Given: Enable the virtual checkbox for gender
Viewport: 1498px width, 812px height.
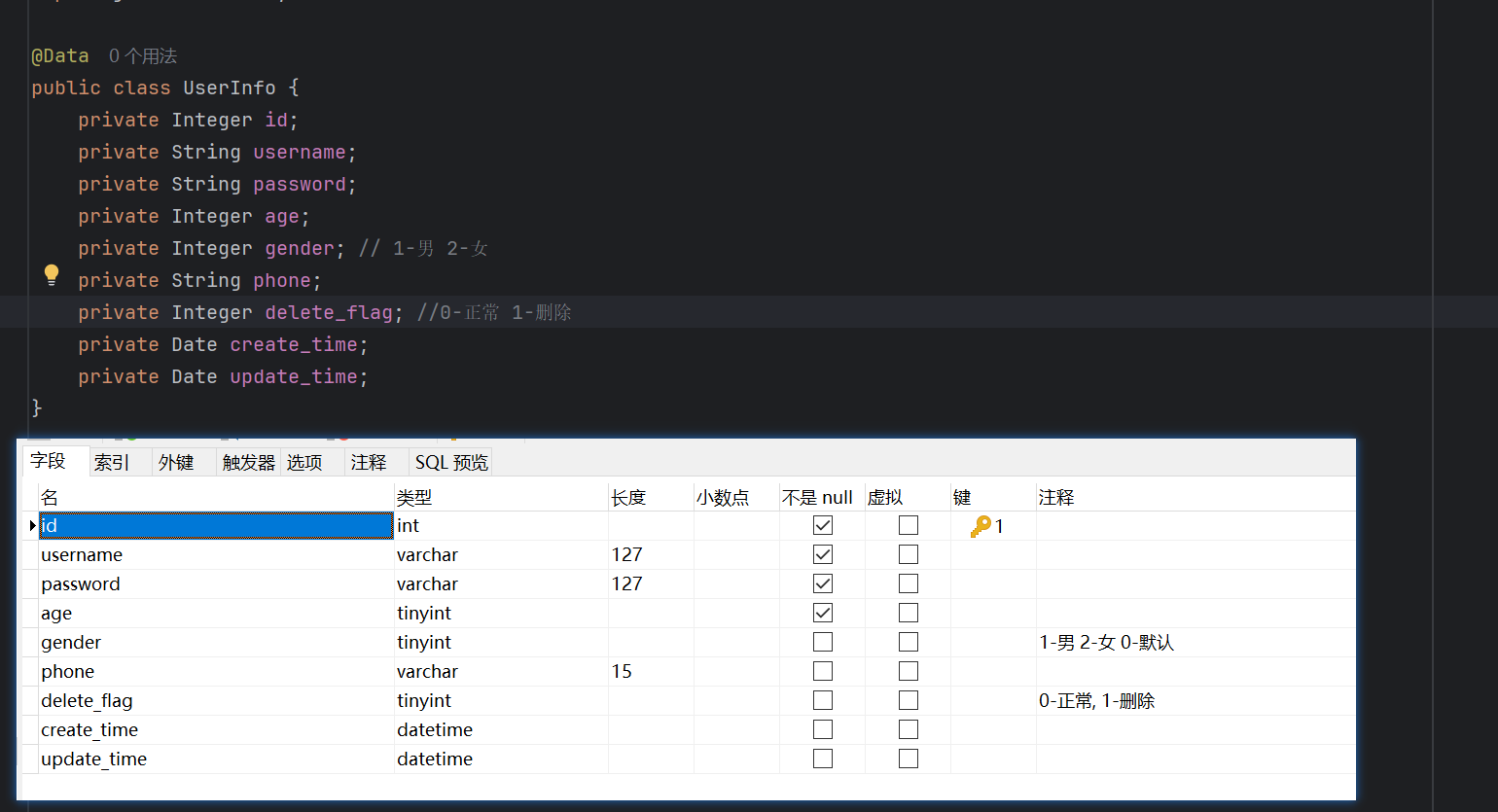Looking at the screenshot, I should pos(909,642).
